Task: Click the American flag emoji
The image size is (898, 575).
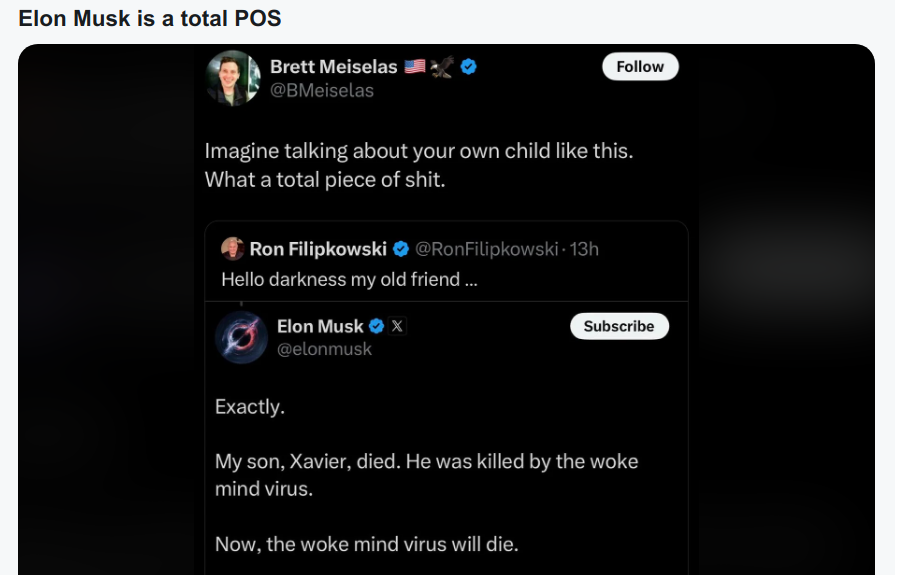Action: coord(415,66)
